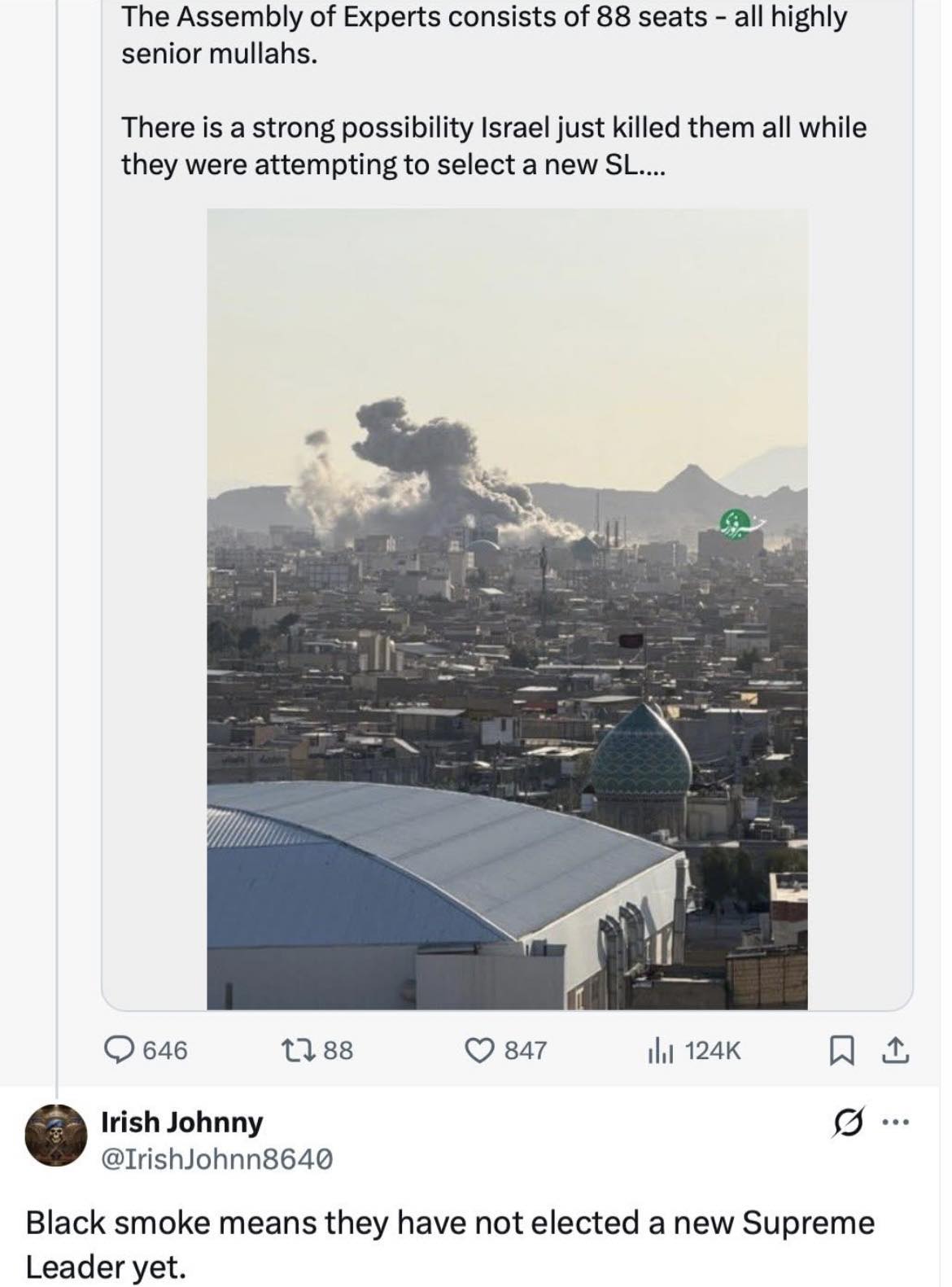Click the Irish Johnny display name
The image size is (952, 1287).
pos(181,1122)
